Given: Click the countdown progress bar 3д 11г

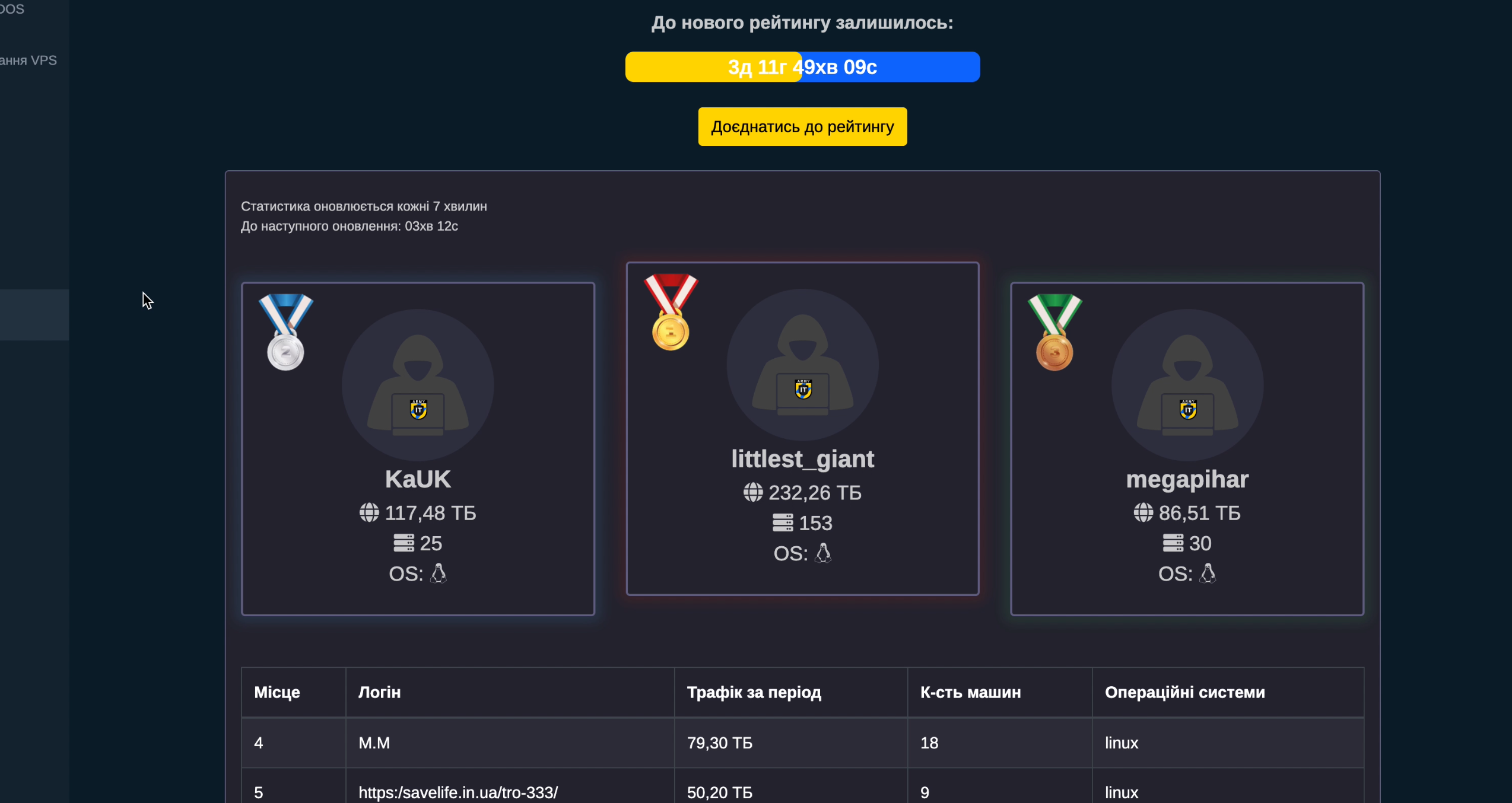Looking at the screenshot, I should (802, 67).
